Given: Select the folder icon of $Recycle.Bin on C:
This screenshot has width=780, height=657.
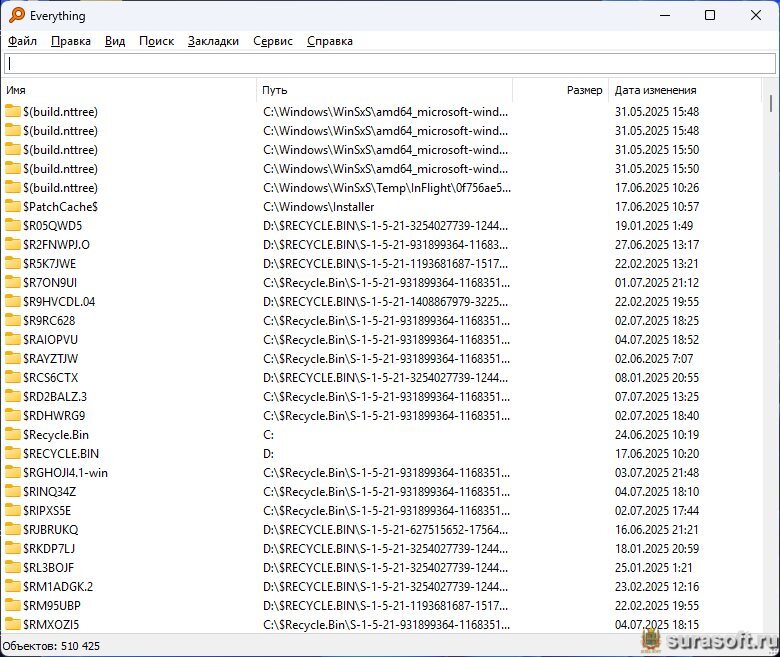Looking at the screenshot, I should click(x=13, y=434).
